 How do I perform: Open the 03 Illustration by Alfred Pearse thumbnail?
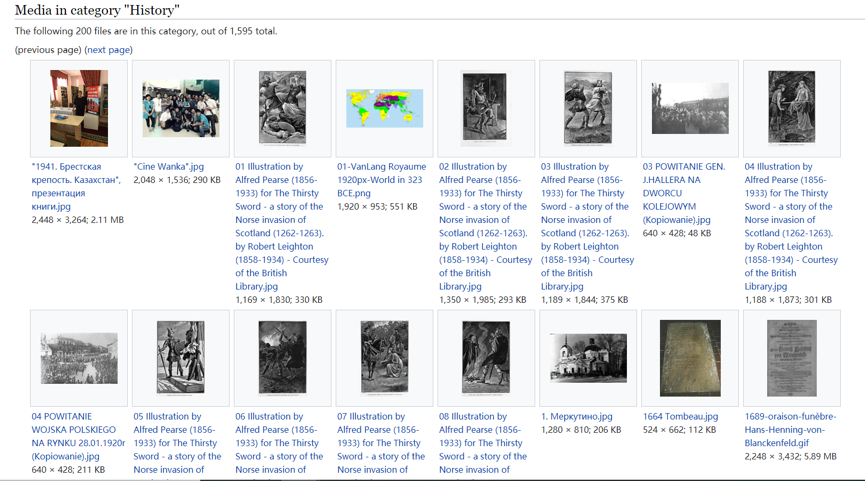[x=588, y=108]
